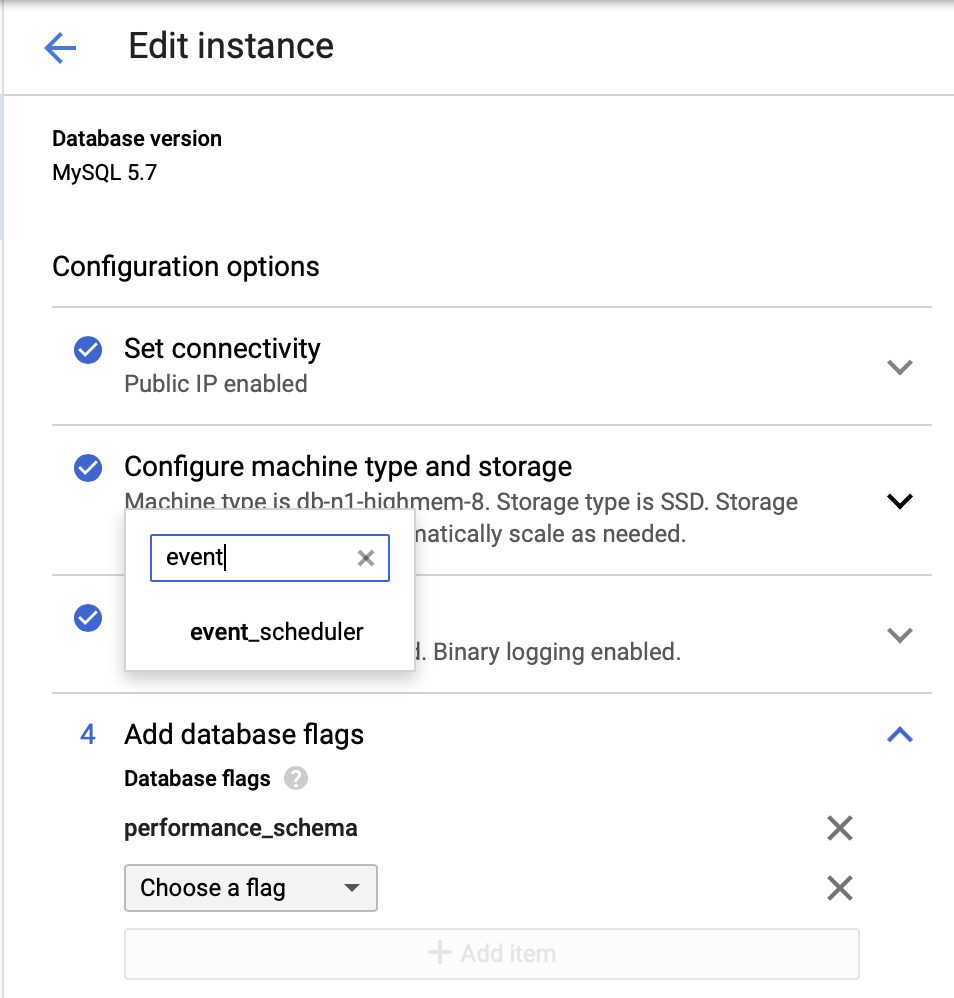
Task: Click the checkmark beside Configure machine type
Action: [87, 467]
